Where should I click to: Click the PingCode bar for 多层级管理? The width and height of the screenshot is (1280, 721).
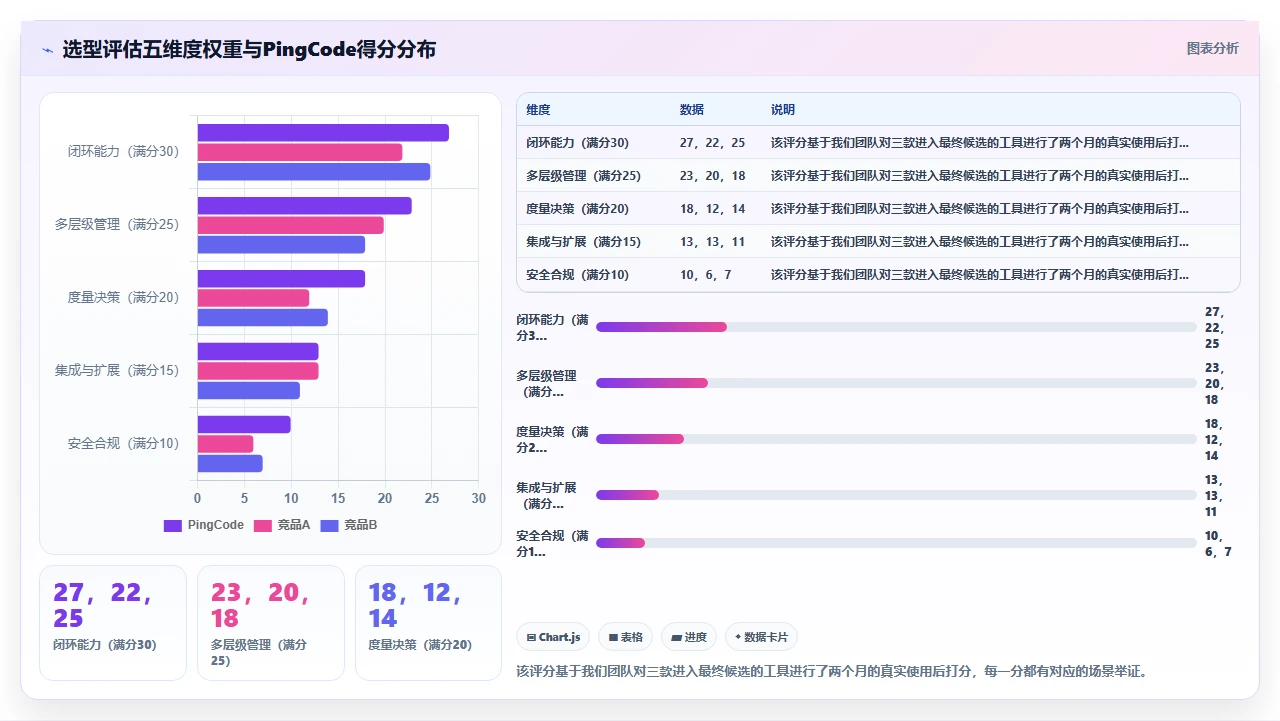tap(304, 206)
